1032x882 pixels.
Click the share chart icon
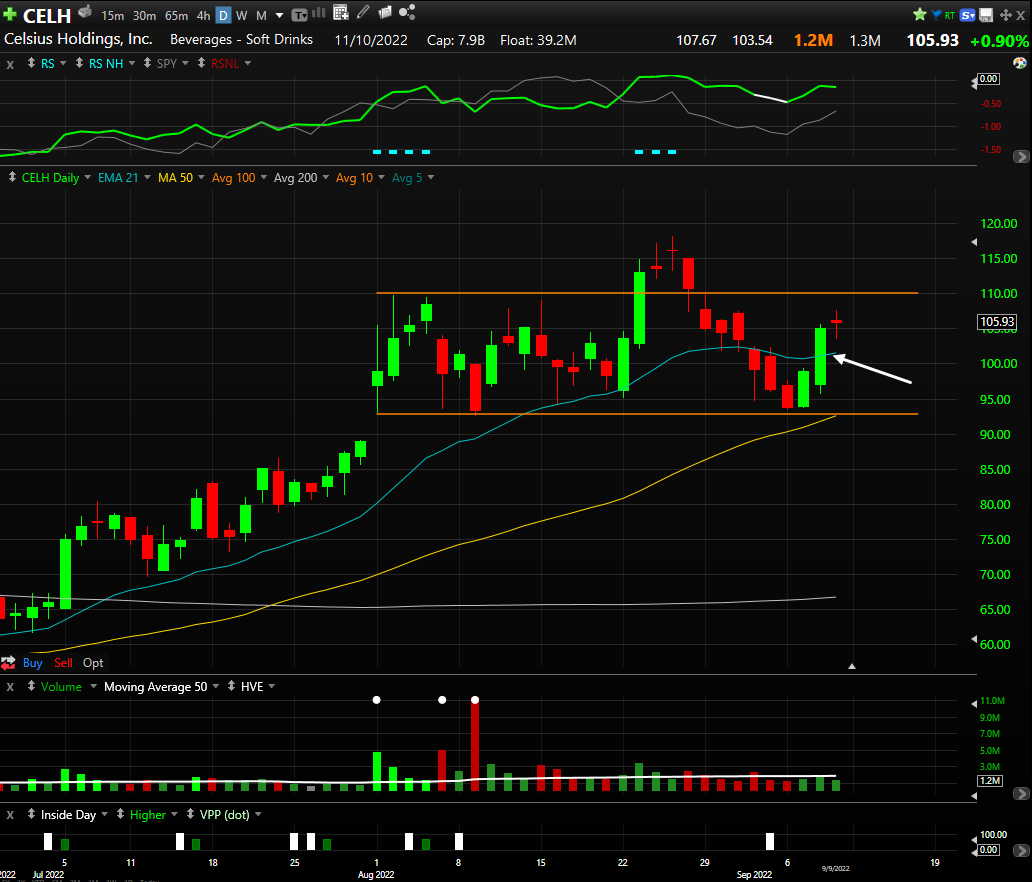tap(407, 13)
